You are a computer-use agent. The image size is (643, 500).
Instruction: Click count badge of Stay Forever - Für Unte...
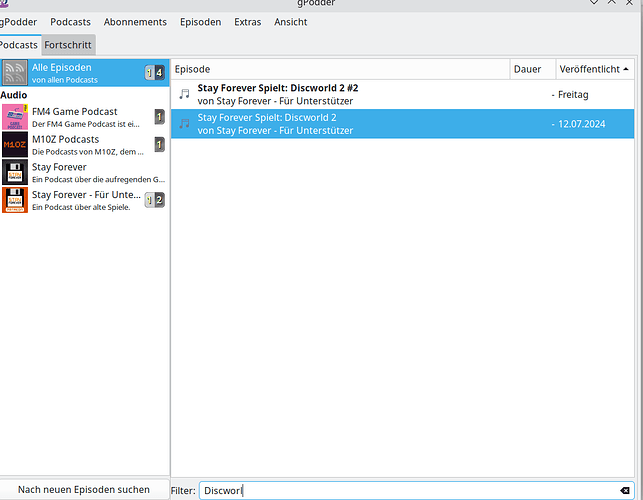(x=155, y=200)
